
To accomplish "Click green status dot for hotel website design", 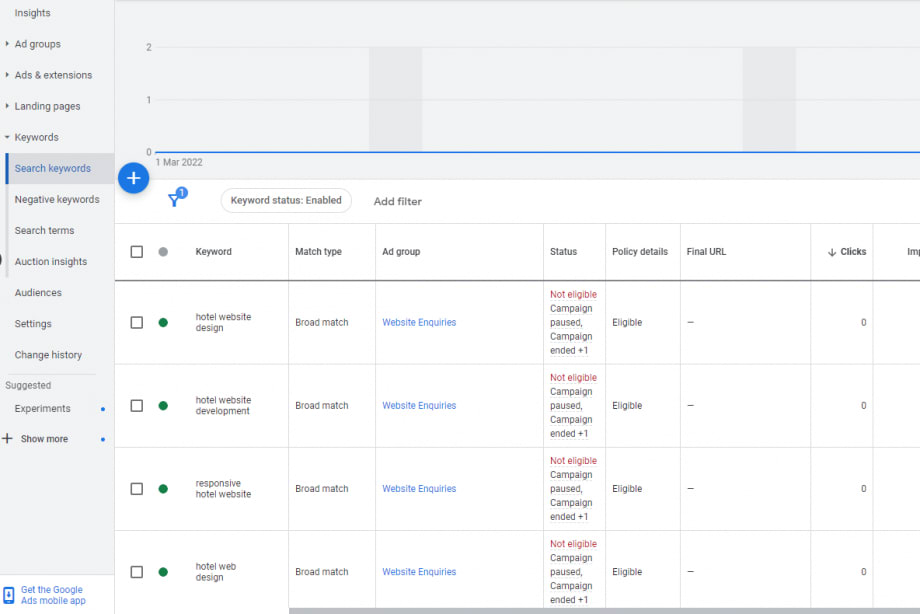I will pyautogui.click(x=163, y=323).
